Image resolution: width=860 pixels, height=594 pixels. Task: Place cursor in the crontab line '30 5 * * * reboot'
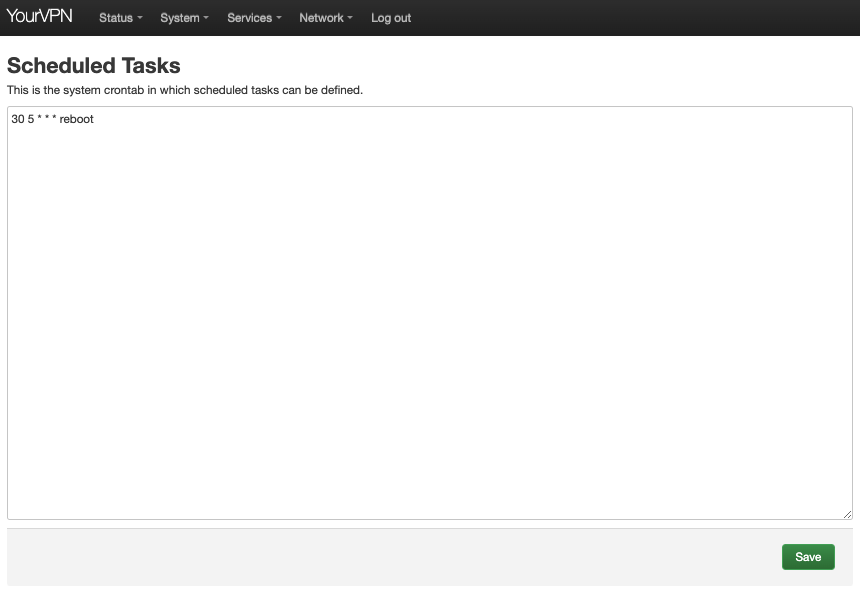(x=52, y=120)
